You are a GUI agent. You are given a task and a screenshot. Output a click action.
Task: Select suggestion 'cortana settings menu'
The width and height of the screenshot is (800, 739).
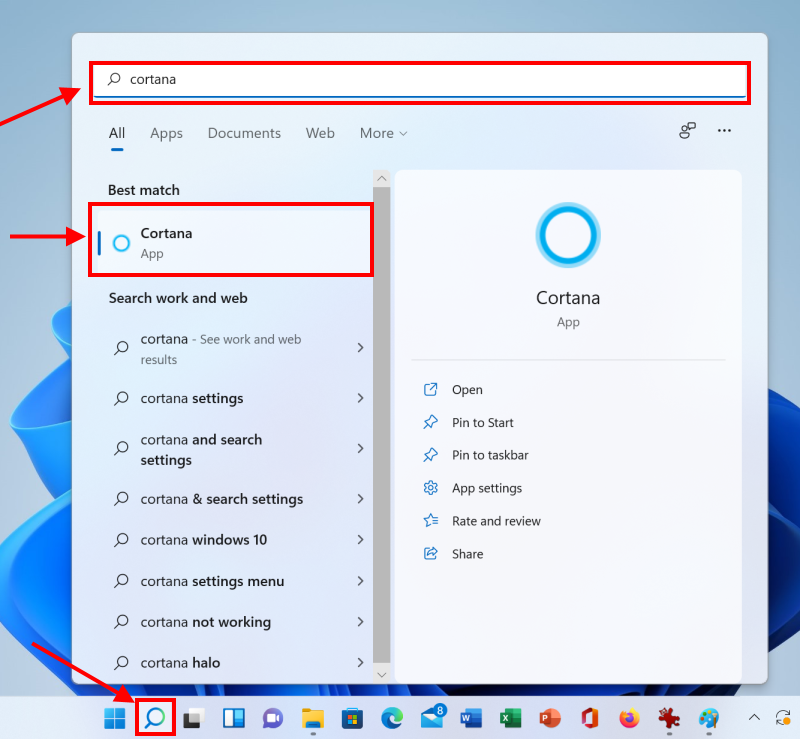[212, 581]
